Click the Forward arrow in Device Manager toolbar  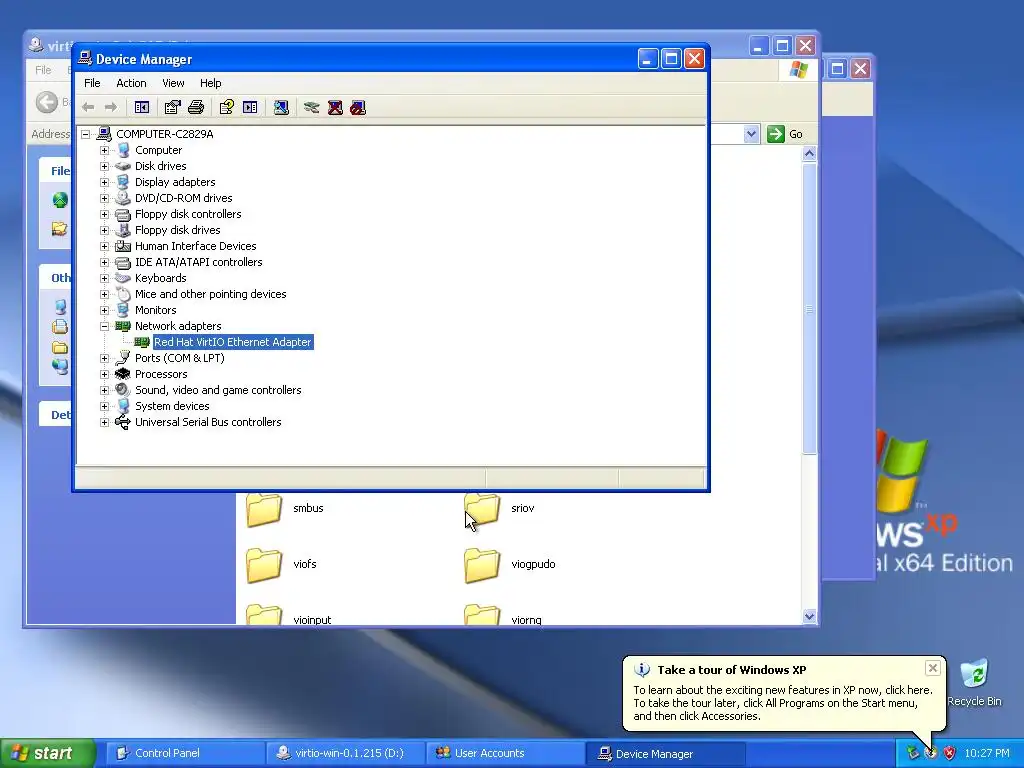pos(111,107)
